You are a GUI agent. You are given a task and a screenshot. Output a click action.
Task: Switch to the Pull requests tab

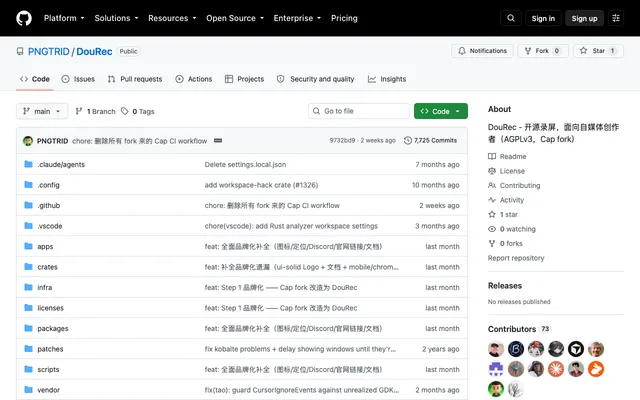point(135,79)
